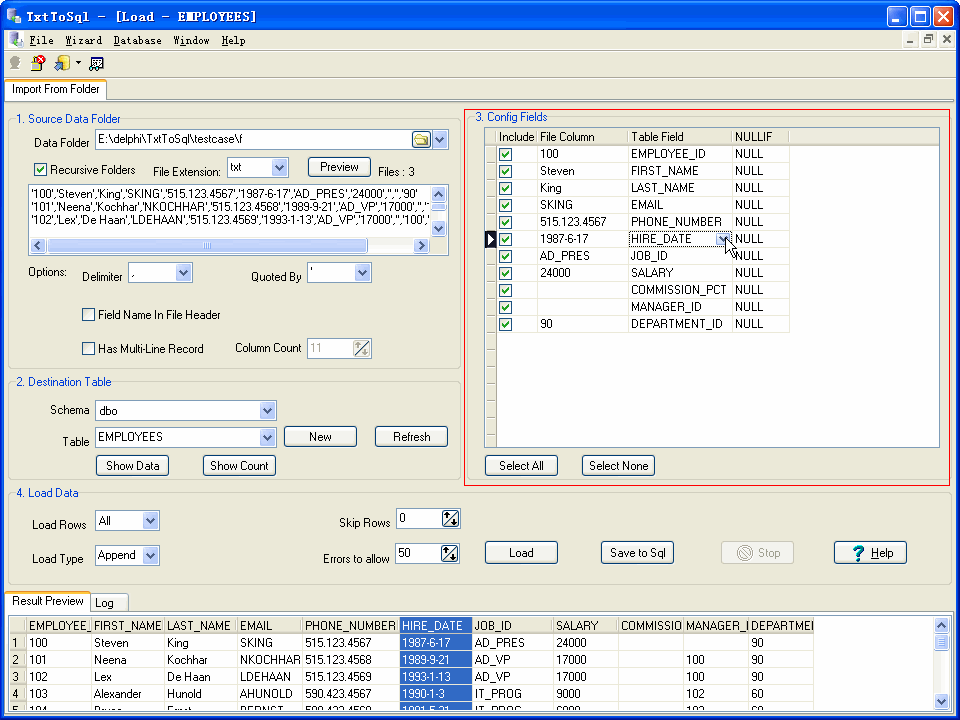Restore the child window via menu bar restore icon
960x720 pixels.
928,40
